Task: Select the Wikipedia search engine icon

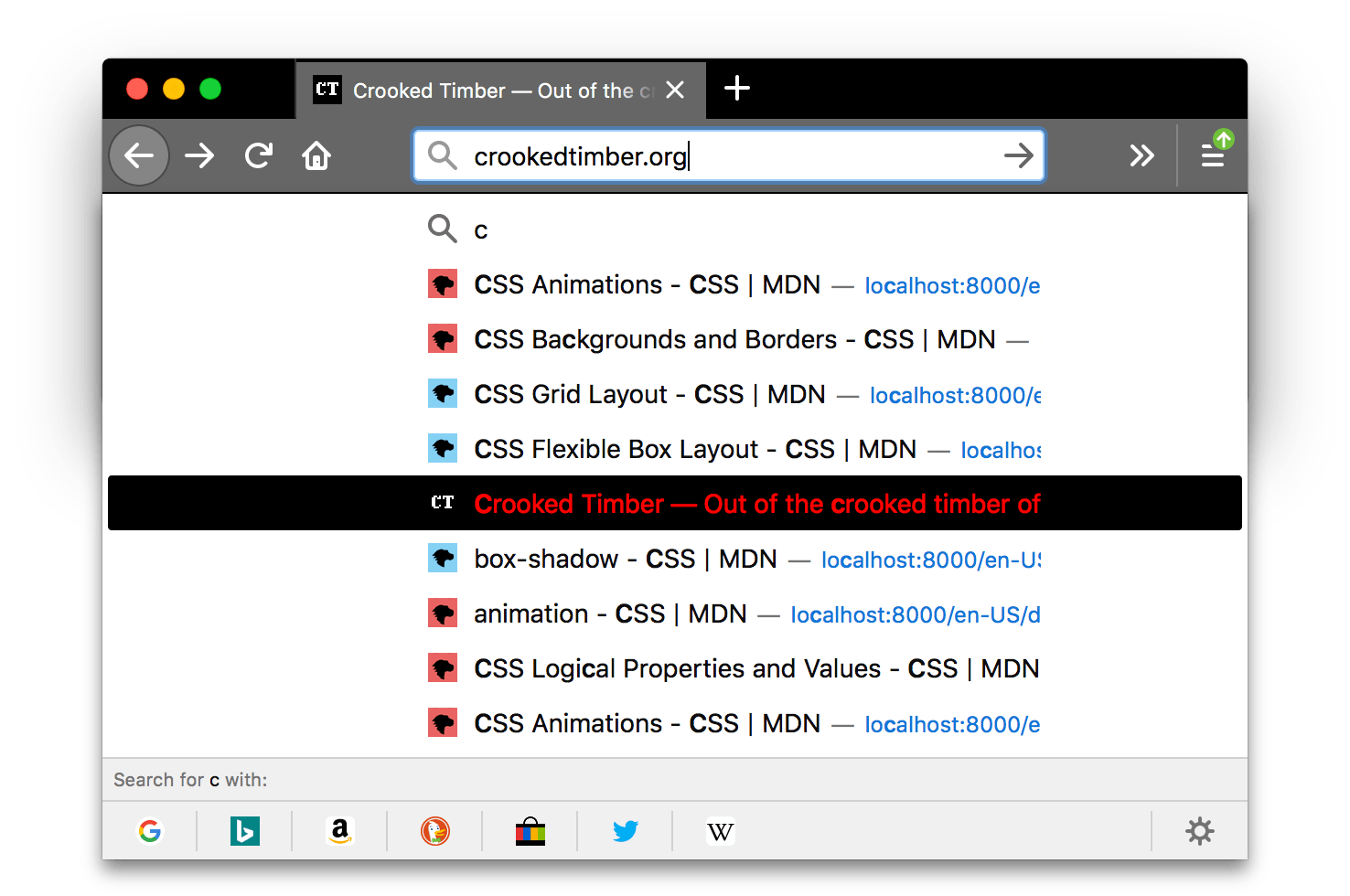Action: pyautogui.click(x=720, y=831)
